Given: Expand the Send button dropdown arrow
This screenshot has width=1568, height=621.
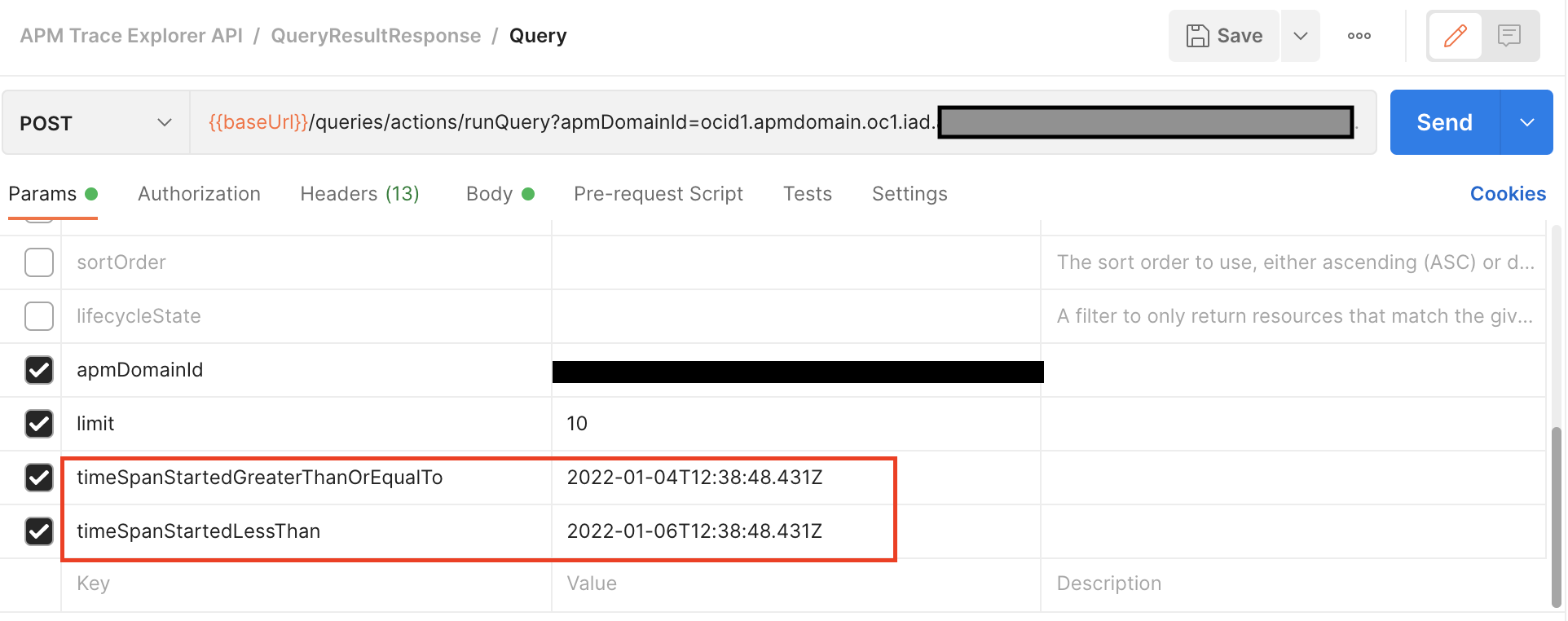Looking at the screenshot, I should 1526,123.
